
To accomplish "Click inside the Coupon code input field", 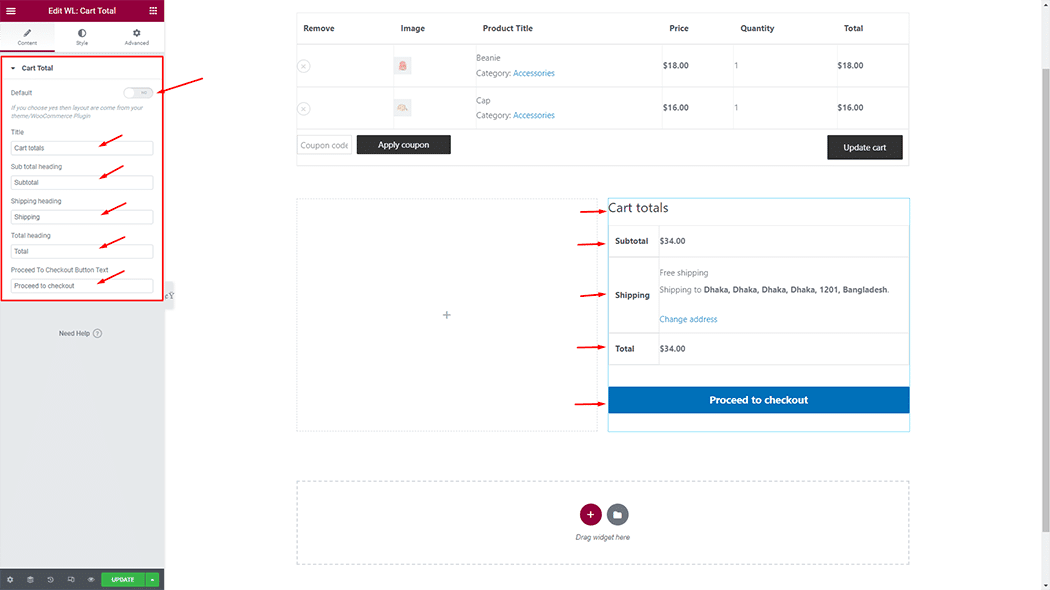I will [322, 144].
